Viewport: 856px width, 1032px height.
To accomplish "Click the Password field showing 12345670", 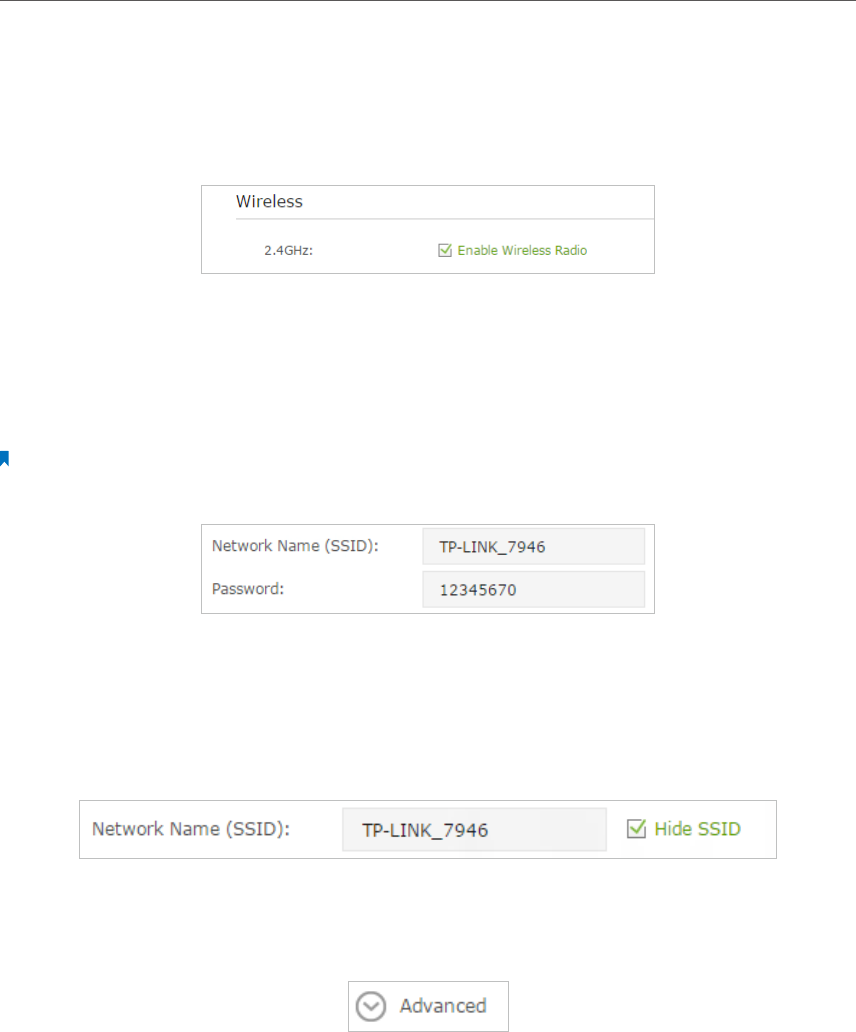I will (x=534, y=590).
